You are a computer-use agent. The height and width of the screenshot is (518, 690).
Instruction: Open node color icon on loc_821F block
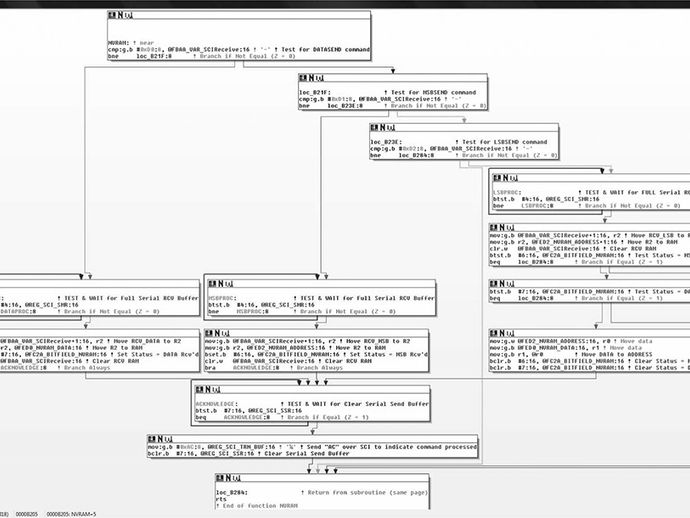tap(303, 78)
